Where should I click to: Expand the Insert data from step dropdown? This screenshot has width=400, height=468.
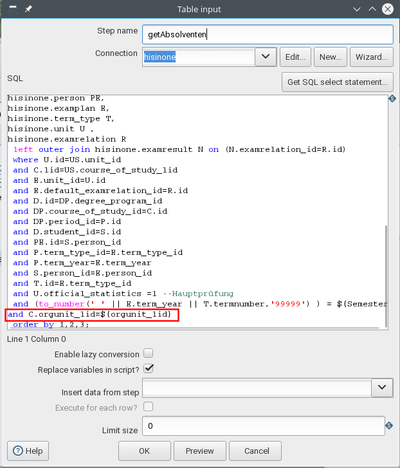pyautogui.click(x=382, y=387)
